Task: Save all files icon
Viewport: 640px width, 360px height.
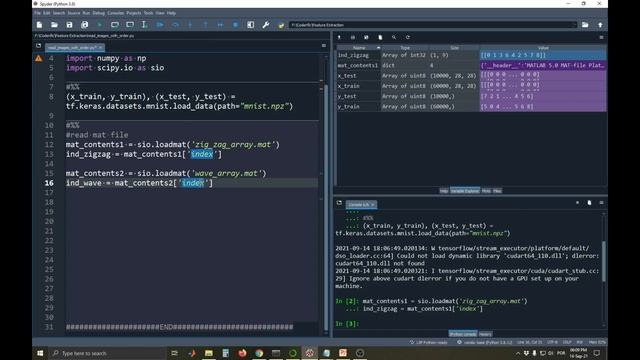Action: point(84,25)
